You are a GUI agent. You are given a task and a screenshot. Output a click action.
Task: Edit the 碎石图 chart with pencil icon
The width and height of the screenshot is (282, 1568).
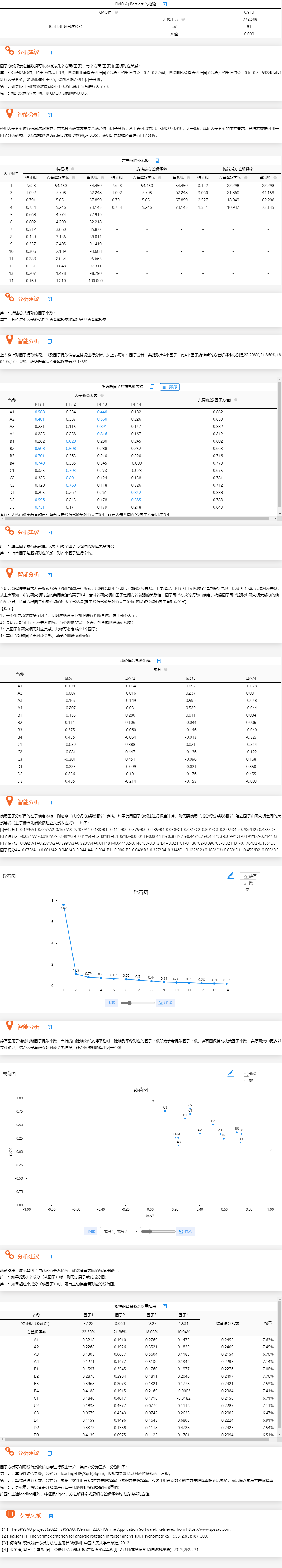click(230, 876)
